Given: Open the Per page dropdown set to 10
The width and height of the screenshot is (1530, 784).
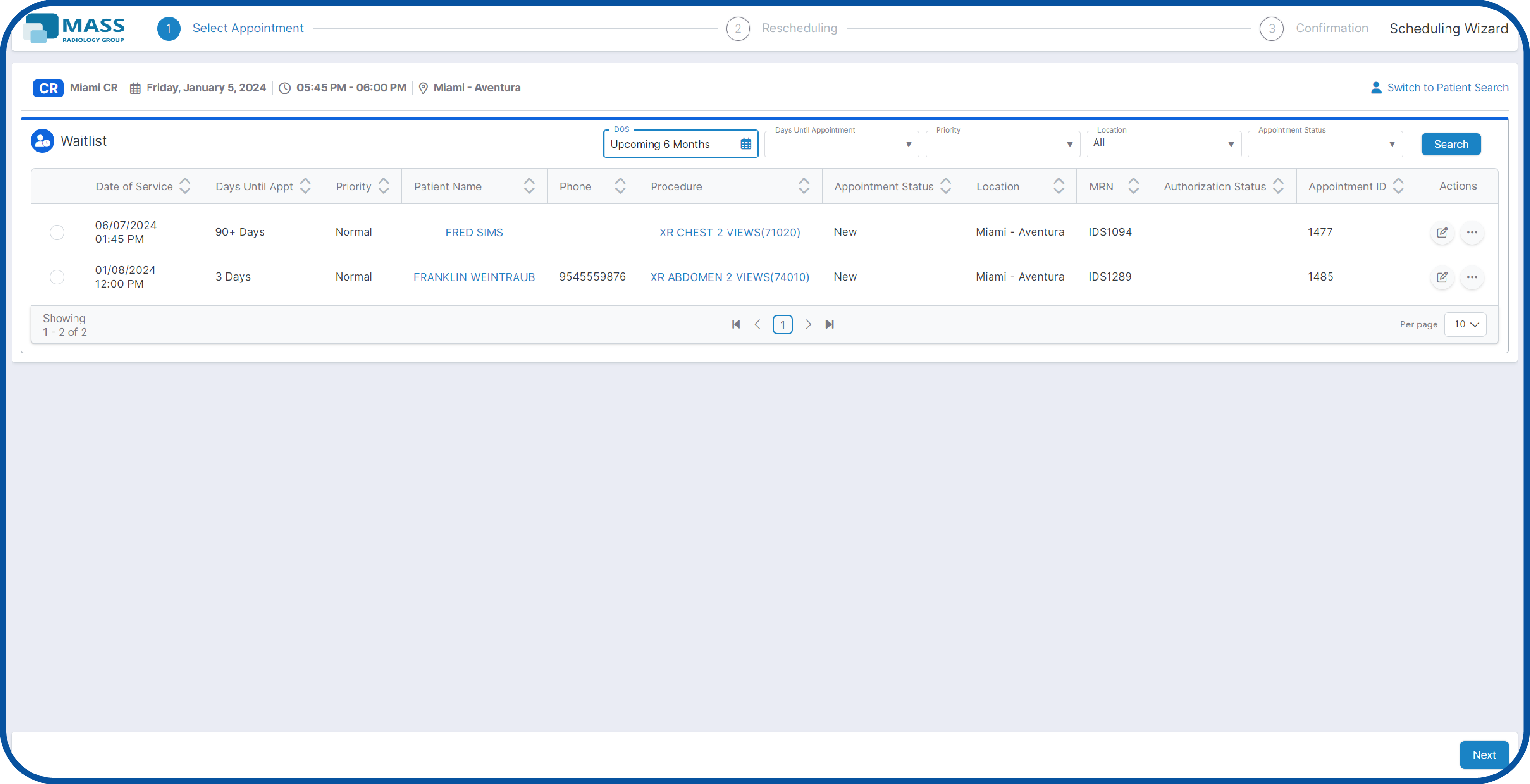Looking at the screenshot, I should click(1465, 324).
